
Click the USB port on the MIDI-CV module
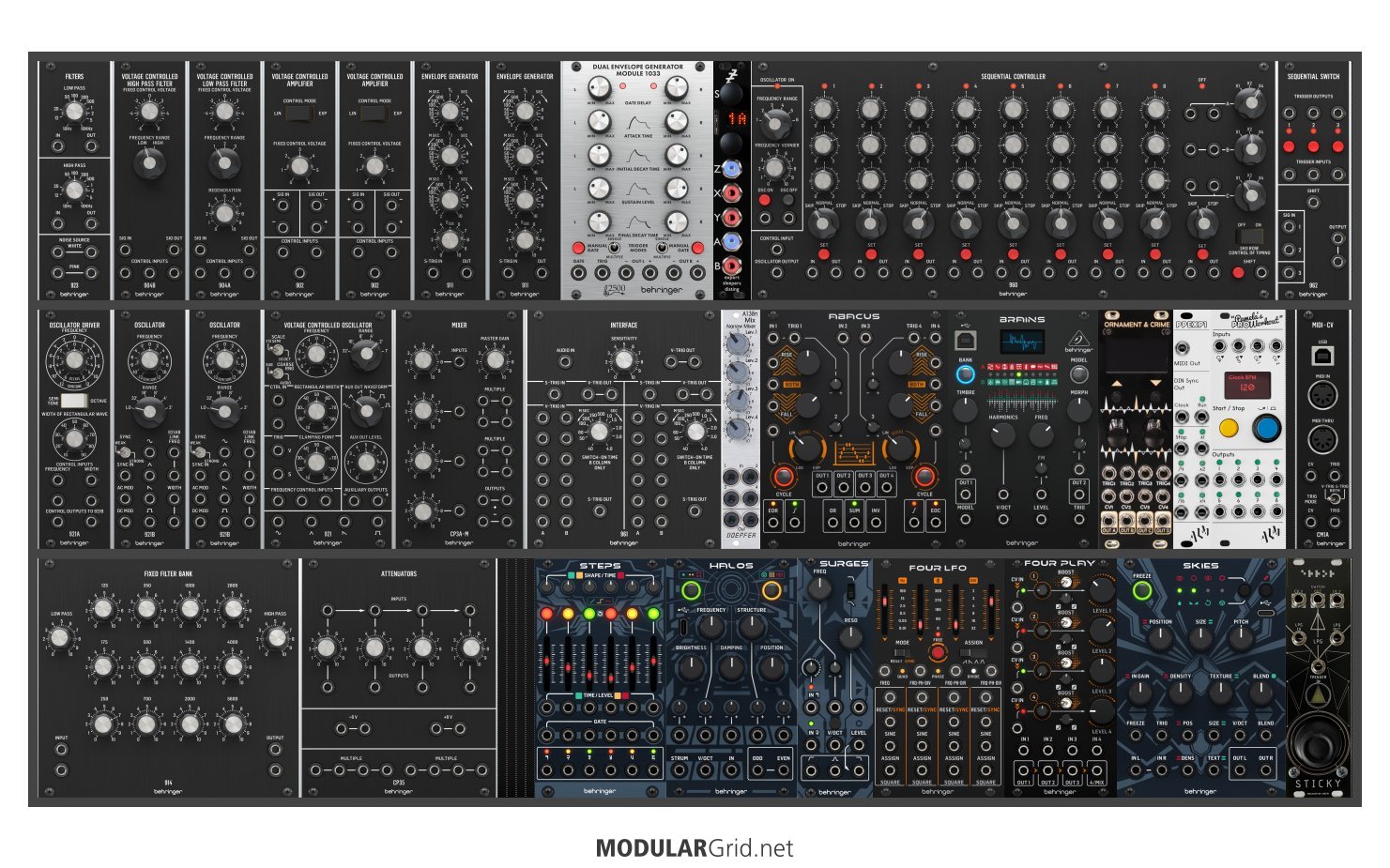pyautogui.click(x=1322, y=355)
